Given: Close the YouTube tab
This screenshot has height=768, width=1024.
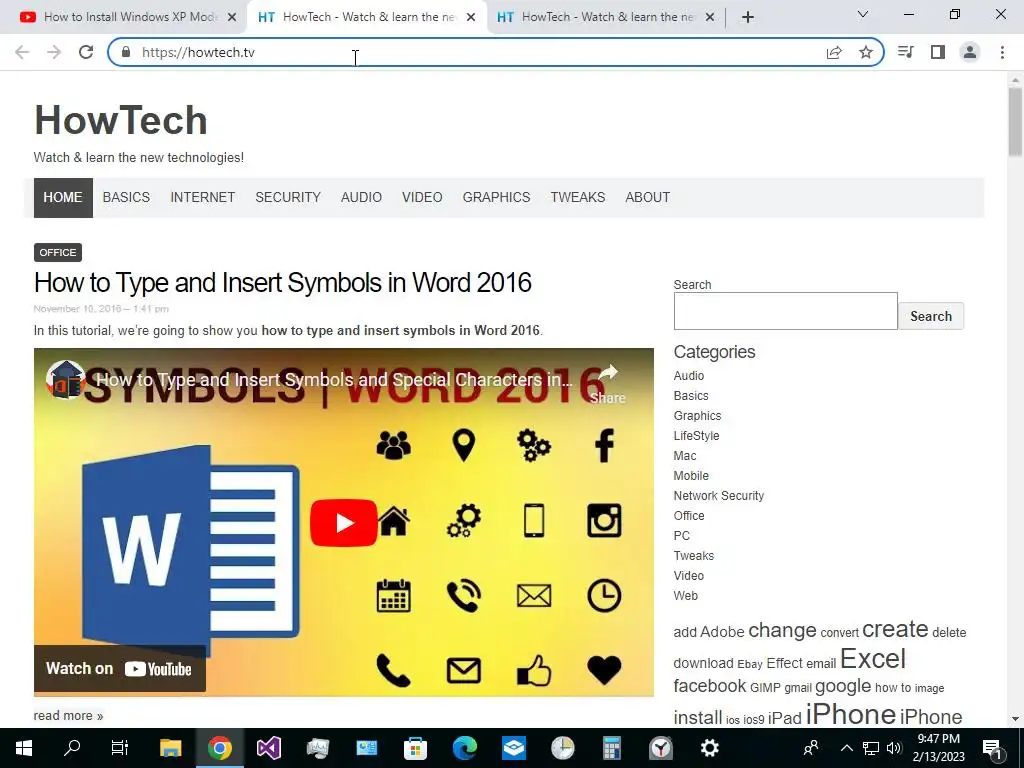Looking at the screenshot, I should click(232, 17).
